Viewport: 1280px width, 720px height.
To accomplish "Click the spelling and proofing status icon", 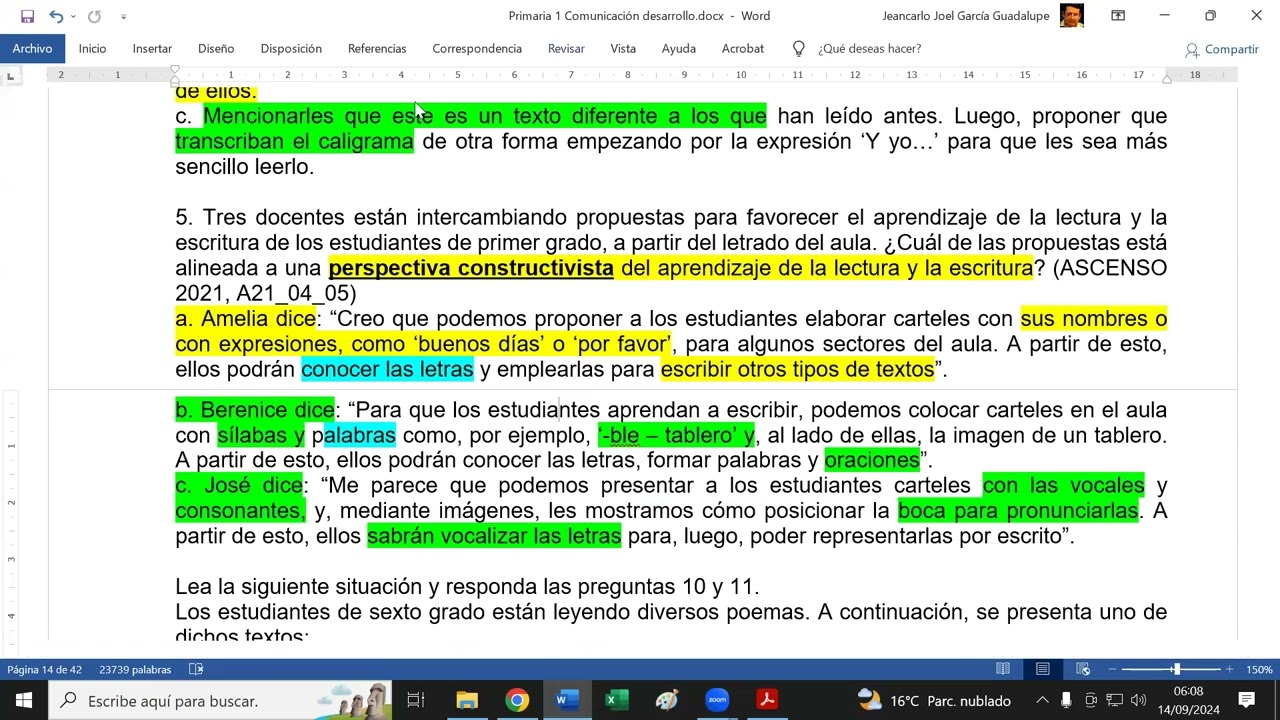I will [x=197, y=670].
